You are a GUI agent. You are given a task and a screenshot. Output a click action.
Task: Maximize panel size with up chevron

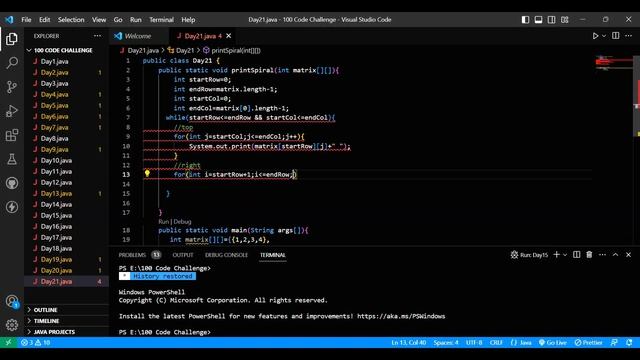point(616,255)
